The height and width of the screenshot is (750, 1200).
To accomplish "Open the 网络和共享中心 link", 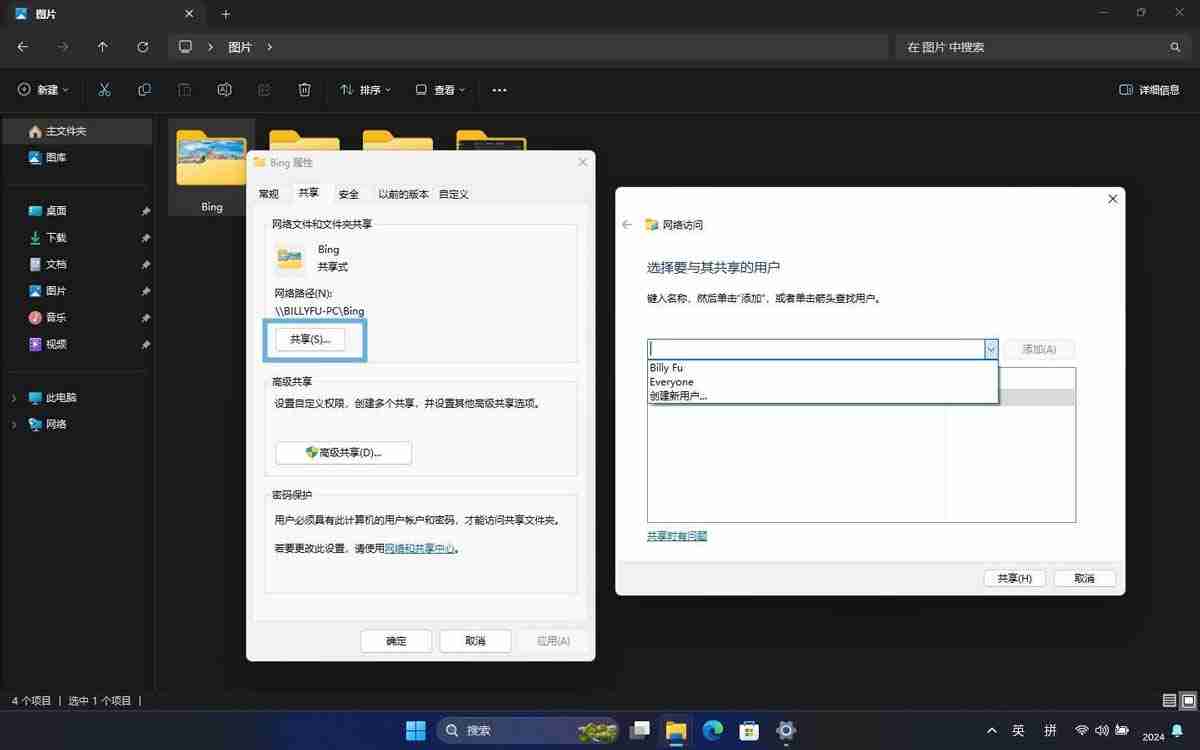I will click(420, 548).
